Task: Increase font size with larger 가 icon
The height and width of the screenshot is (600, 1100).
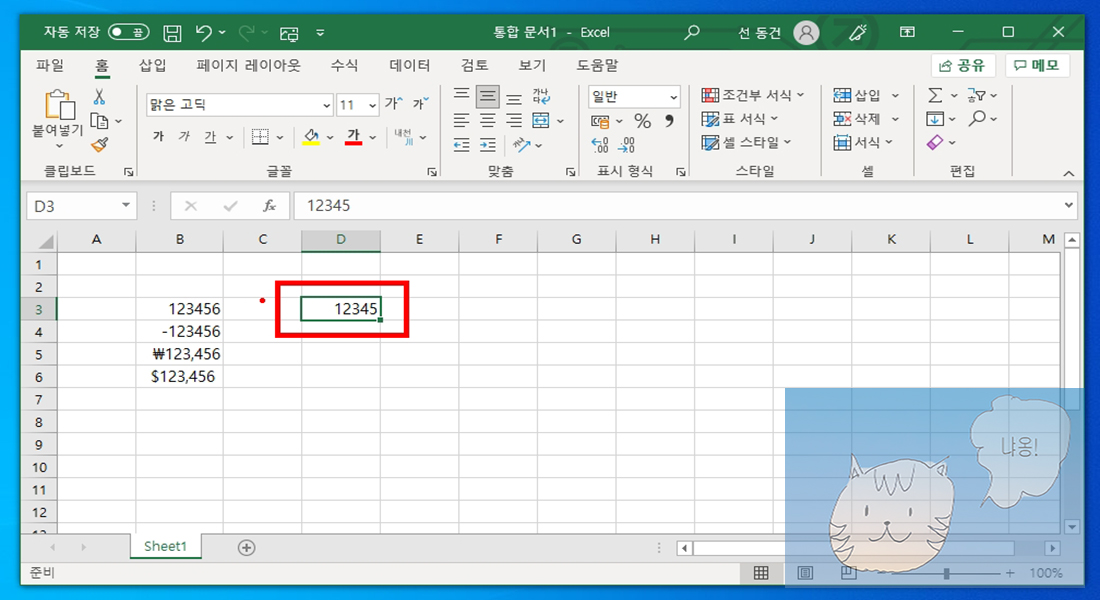Action: click(394, 104)
